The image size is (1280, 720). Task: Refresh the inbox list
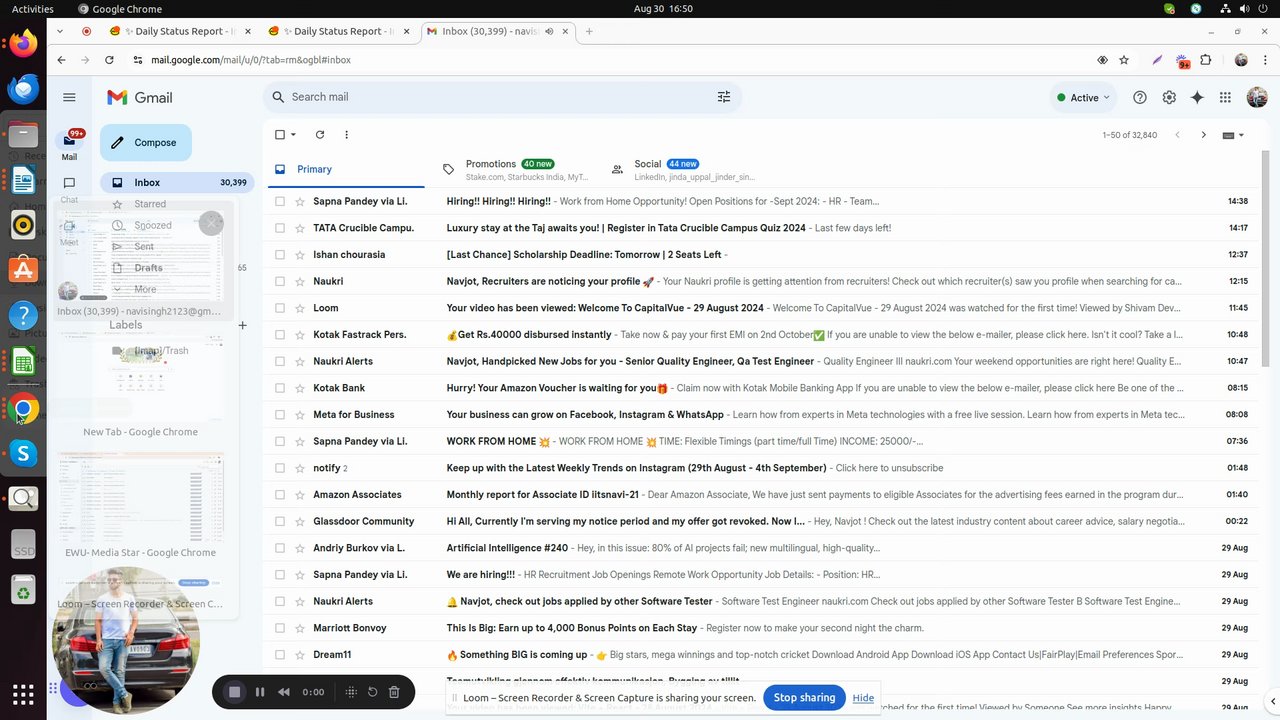(x=320, y=135)
